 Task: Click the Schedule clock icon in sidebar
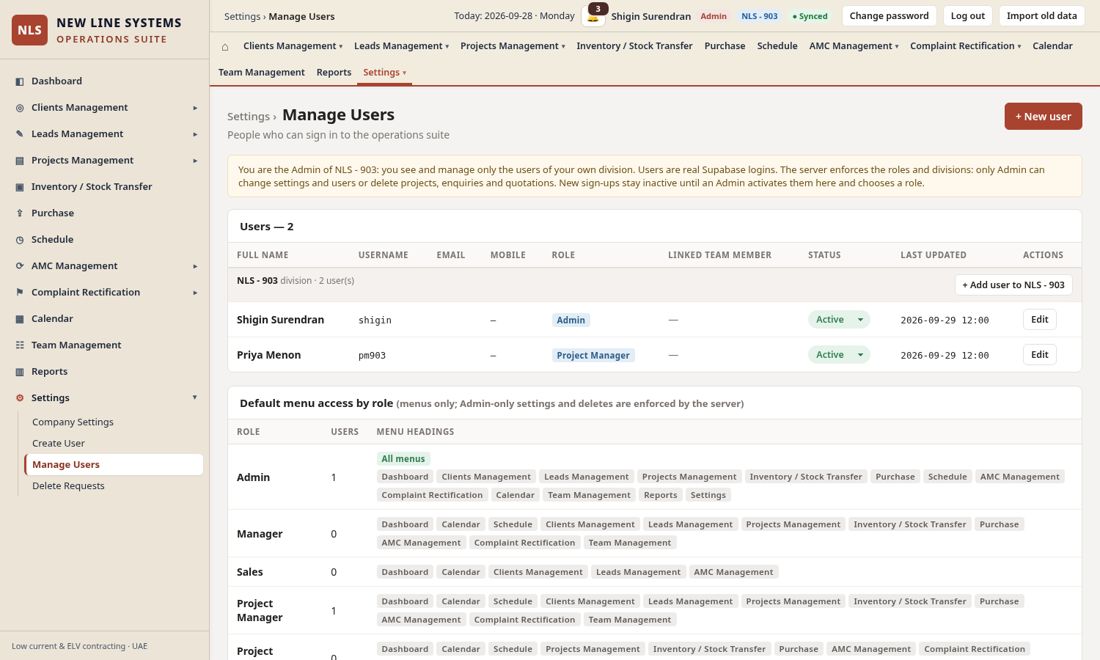[20, 240]
